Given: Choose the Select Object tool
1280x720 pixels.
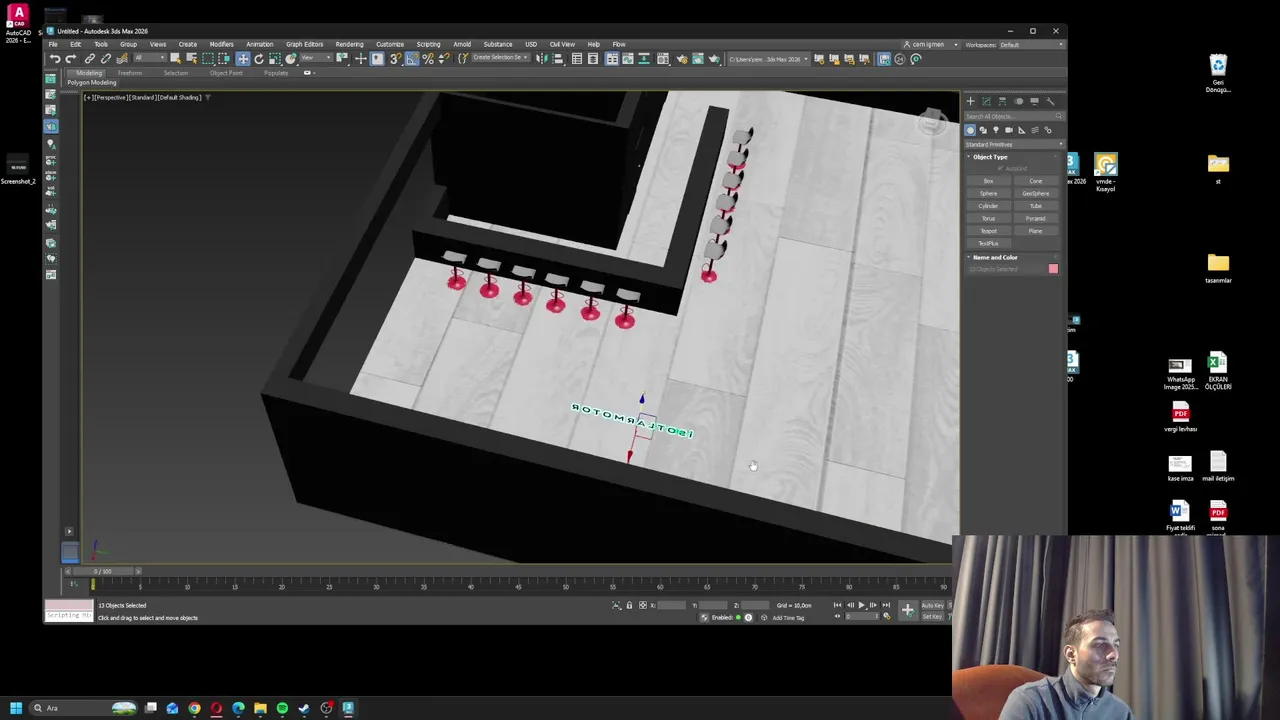Looking at the screenshot, I should point(175,58).
